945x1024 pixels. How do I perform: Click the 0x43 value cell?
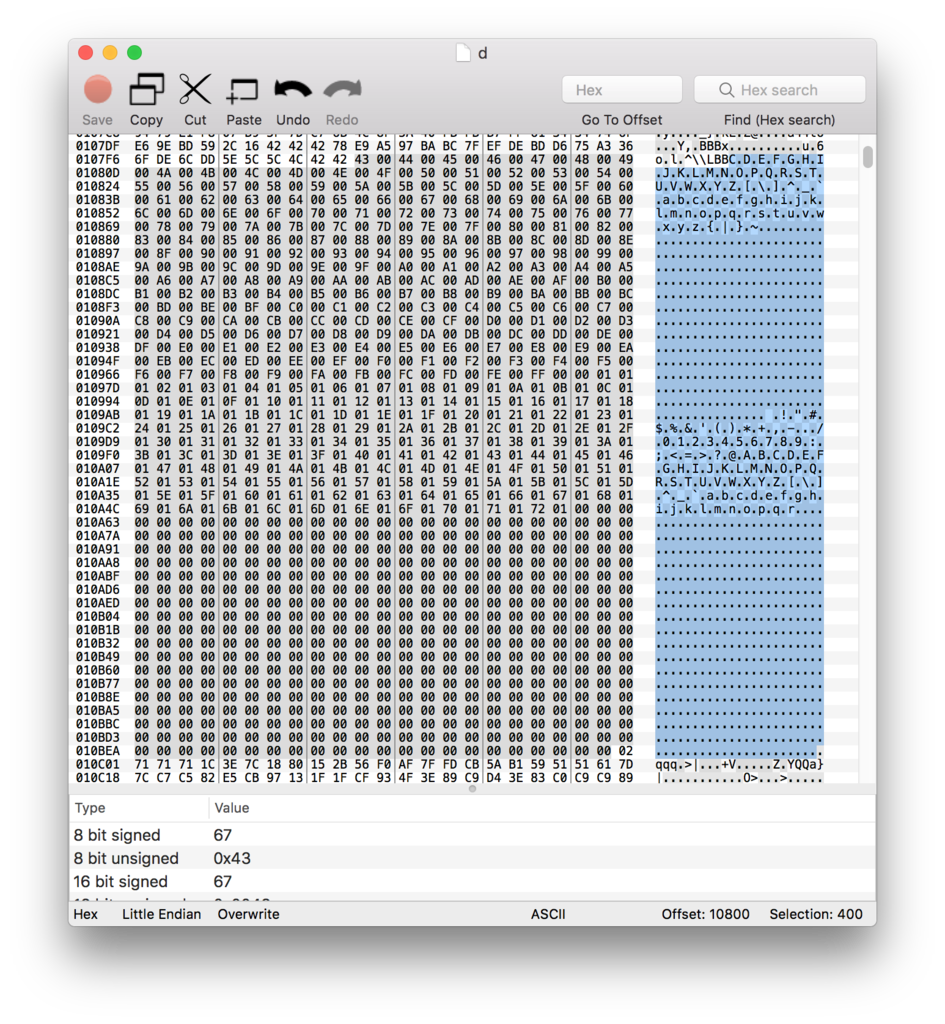232,858
